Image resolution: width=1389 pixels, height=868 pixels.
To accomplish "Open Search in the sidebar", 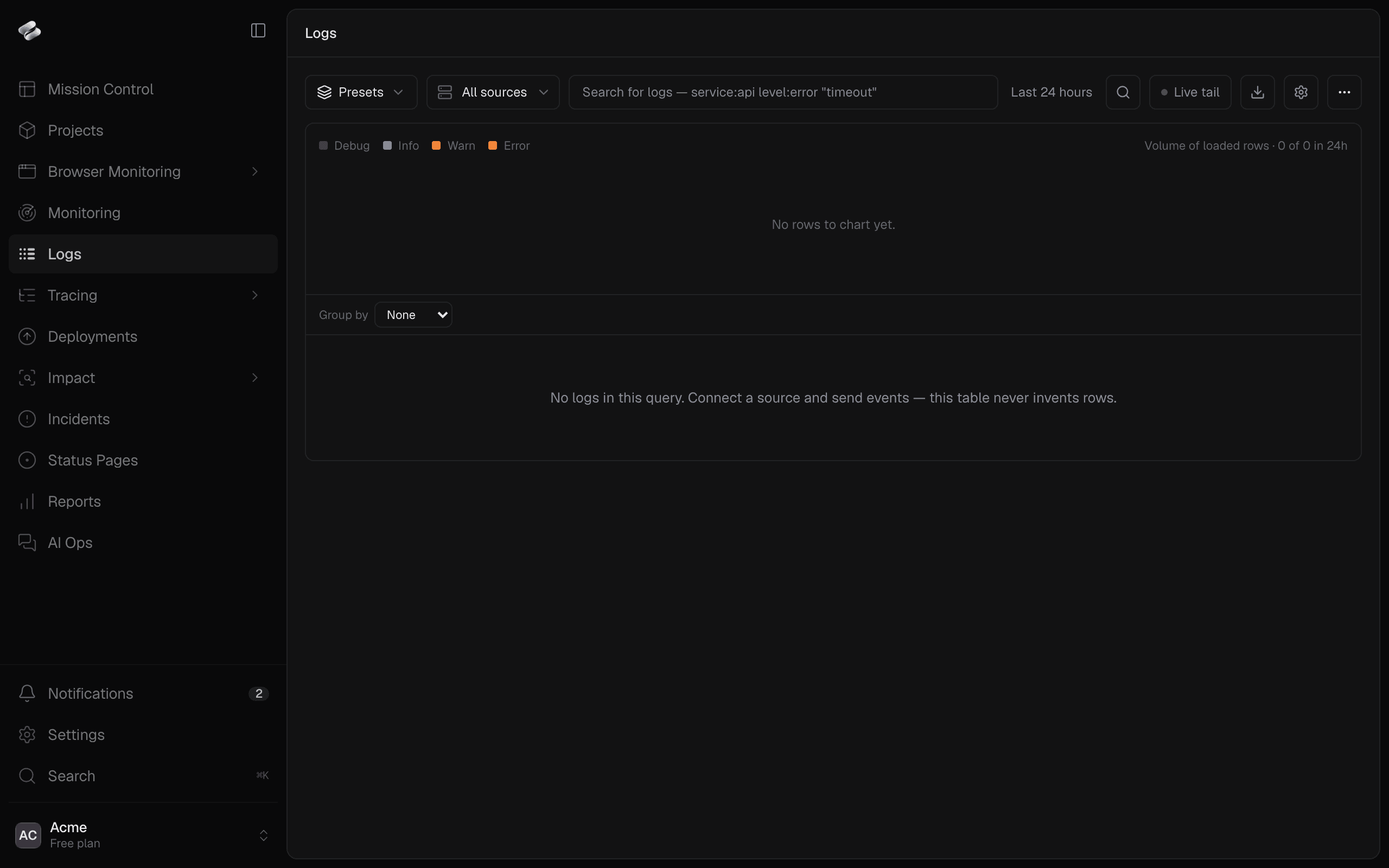I will [x=143, y=776].
